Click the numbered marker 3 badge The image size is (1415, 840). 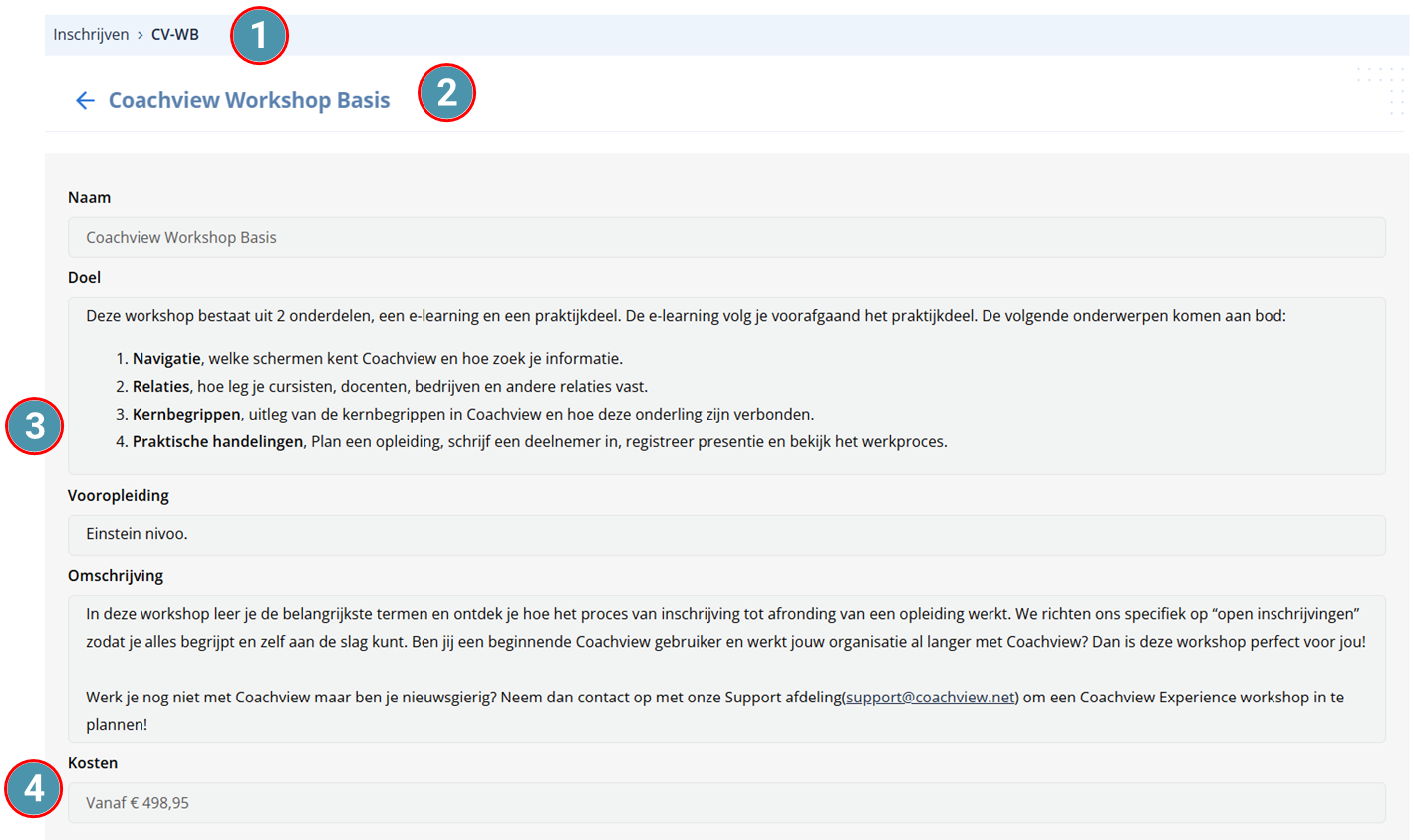35,426
